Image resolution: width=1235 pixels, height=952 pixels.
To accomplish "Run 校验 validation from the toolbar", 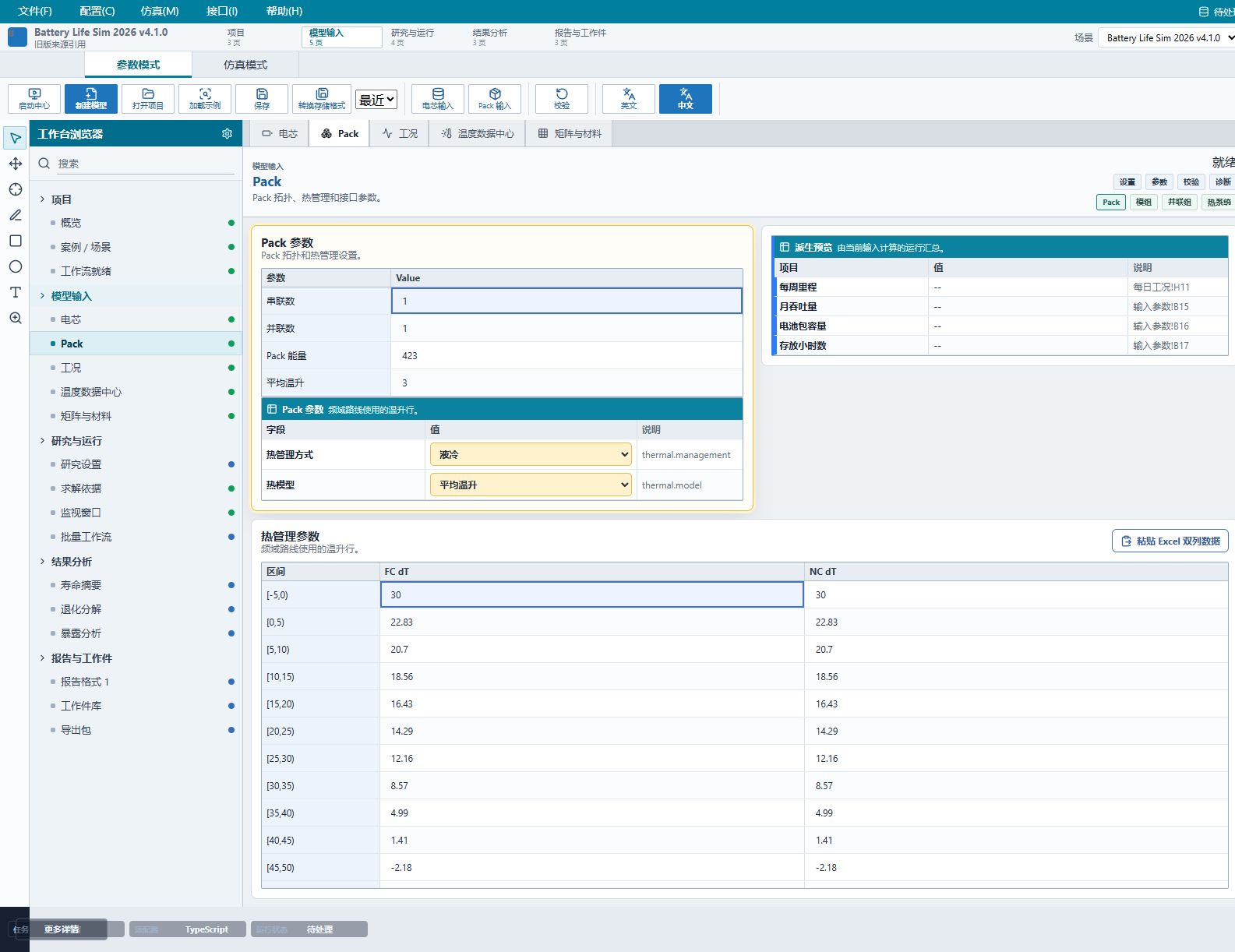I will (562, 99).
